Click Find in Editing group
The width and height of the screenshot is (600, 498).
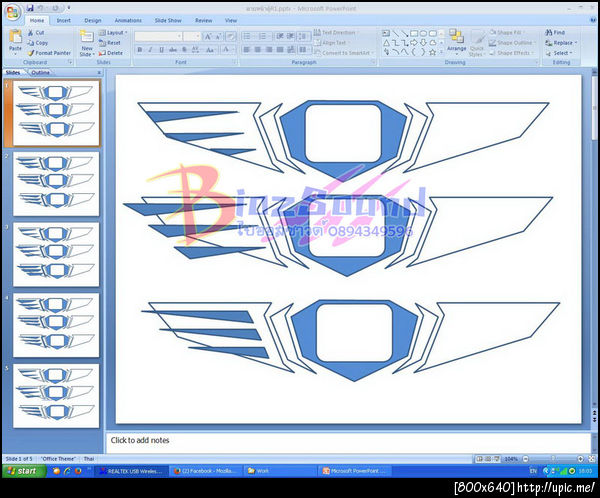[x=555, y=33]
